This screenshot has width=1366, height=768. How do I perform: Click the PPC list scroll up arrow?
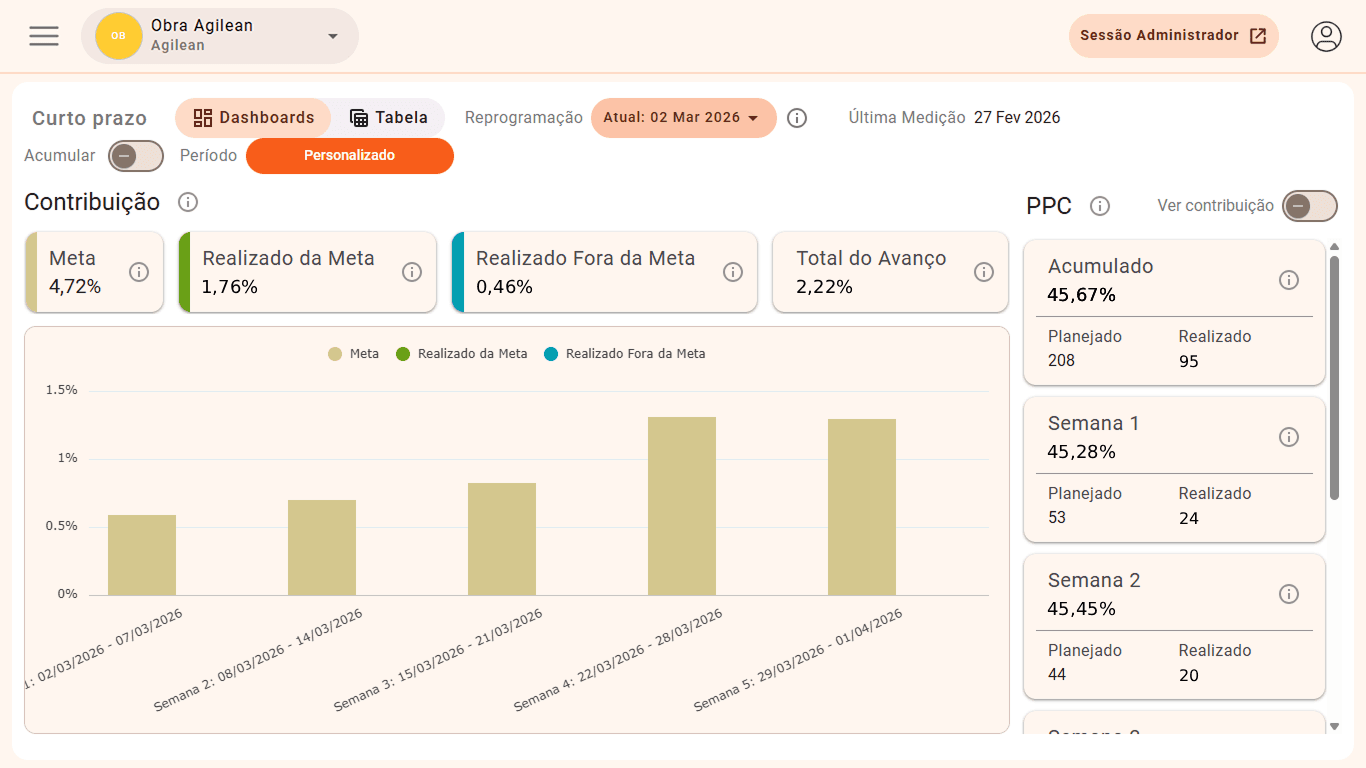click(x=1334, y=247)
